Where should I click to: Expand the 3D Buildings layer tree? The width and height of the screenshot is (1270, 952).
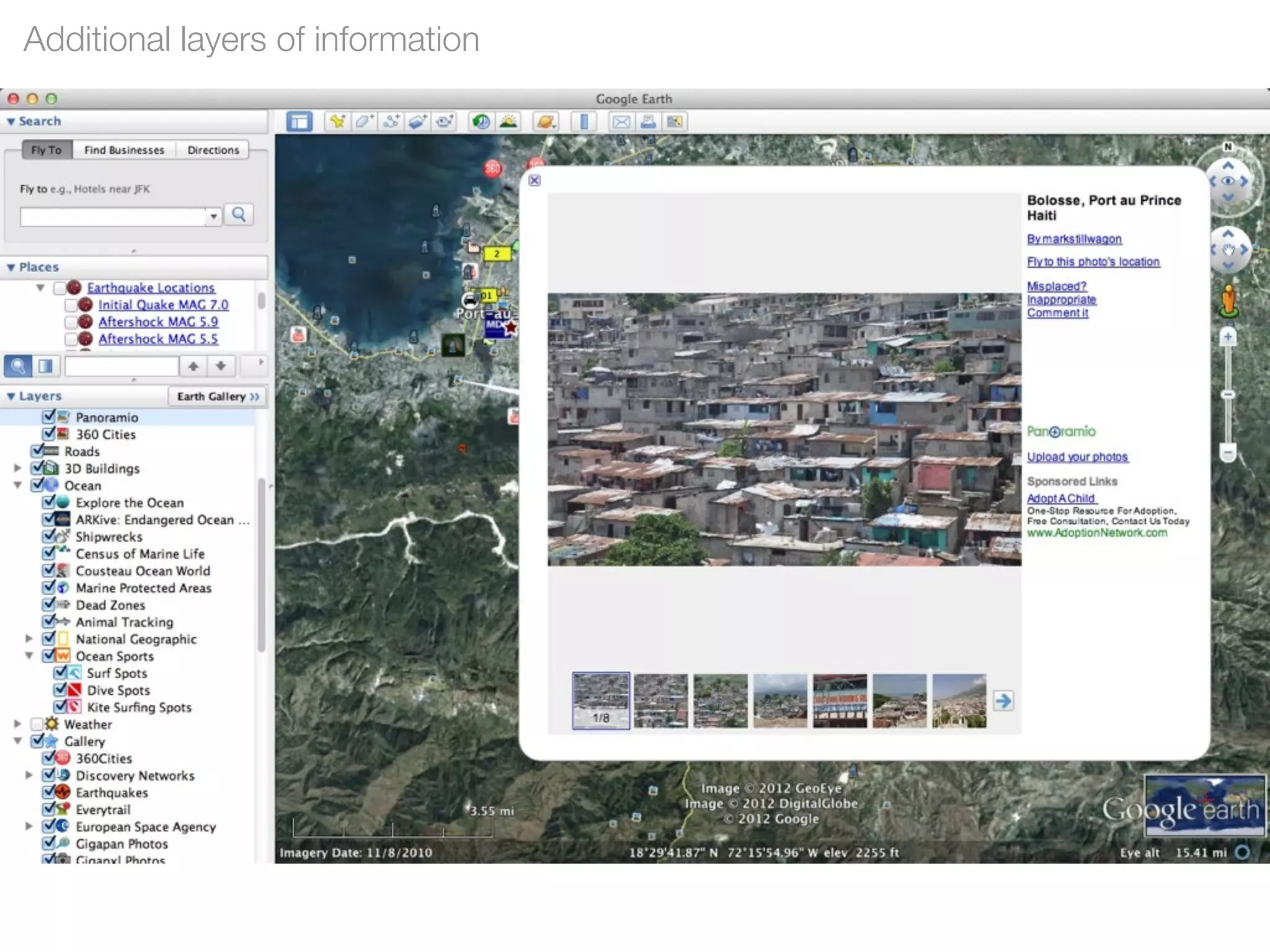click(x=18, y=468)
